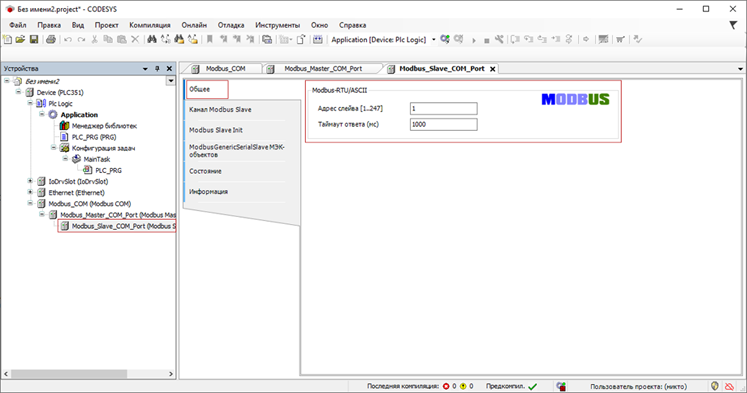Select the Modbus_Slave_COM_Port tree item

(117, 226)
